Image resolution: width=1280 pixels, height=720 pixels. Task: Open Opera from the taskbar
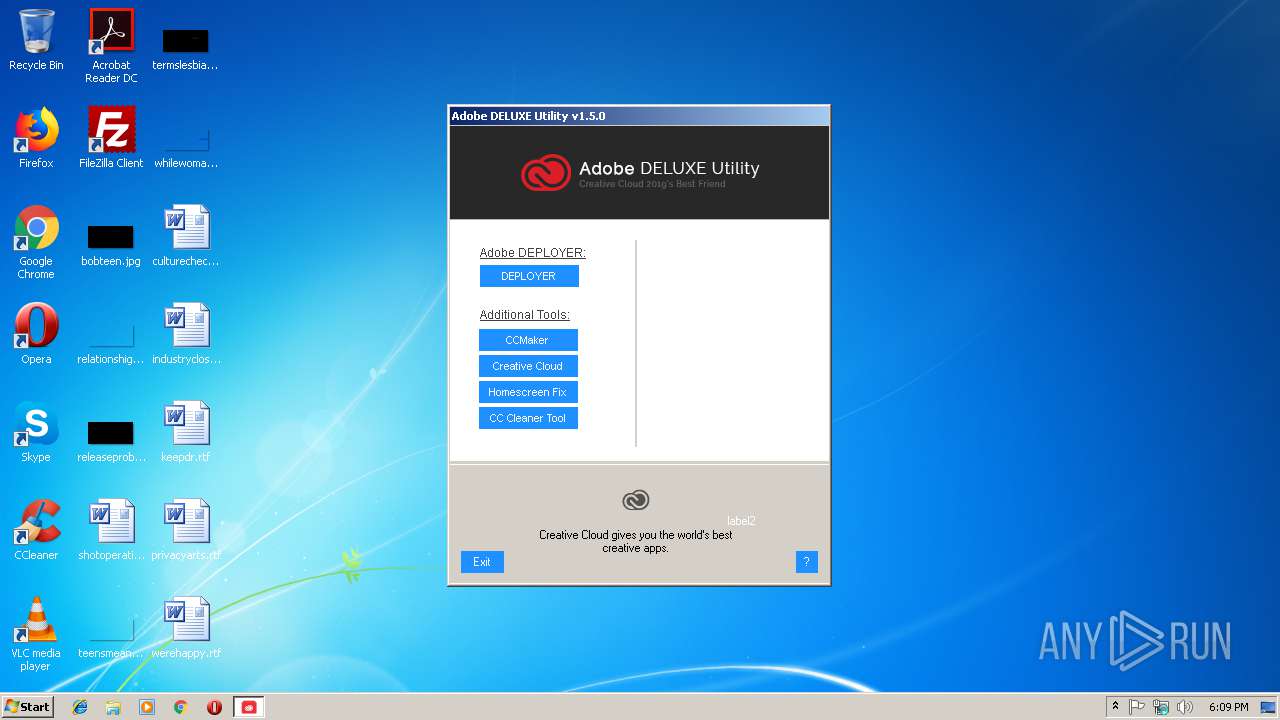[x=214, y=707]
